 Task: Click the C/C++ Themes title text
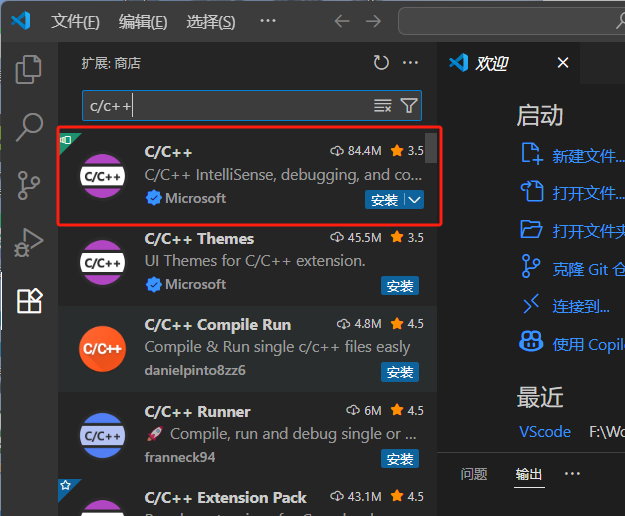point(199,239)
